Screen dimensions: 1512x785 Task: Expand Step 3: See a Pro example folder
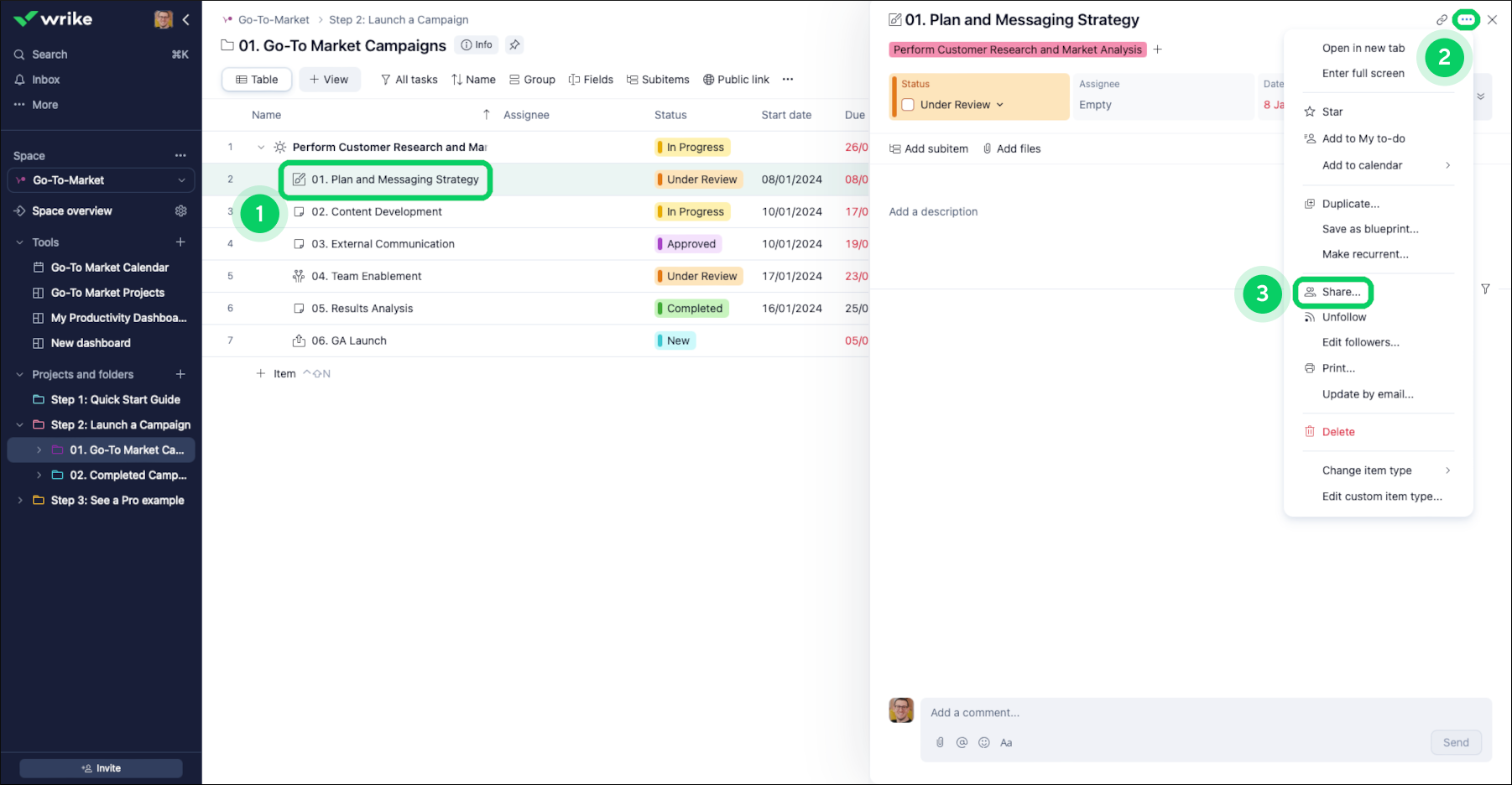(x=20, y=501)
